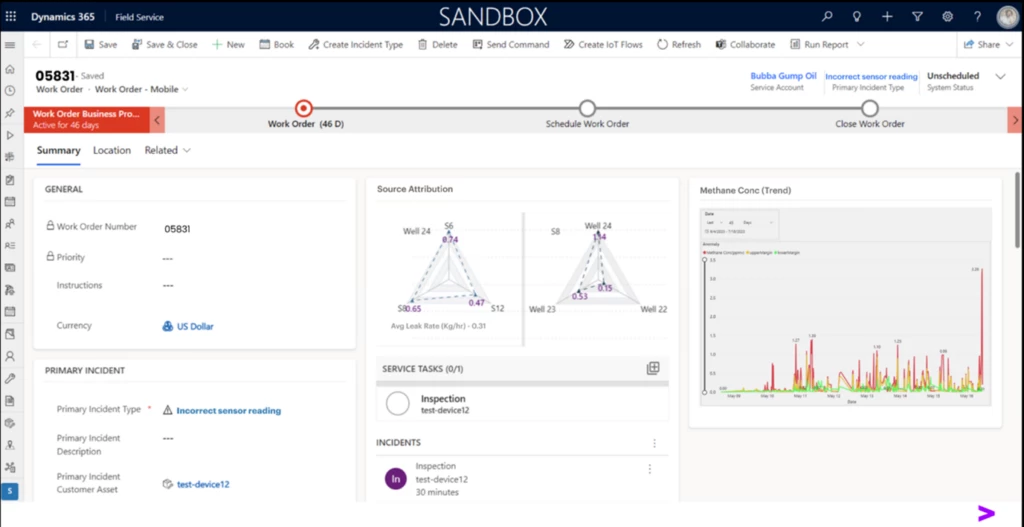The image size is (1024, 527).
Task: Open the Inspection incident avatar In
Action: coord(395,479)
